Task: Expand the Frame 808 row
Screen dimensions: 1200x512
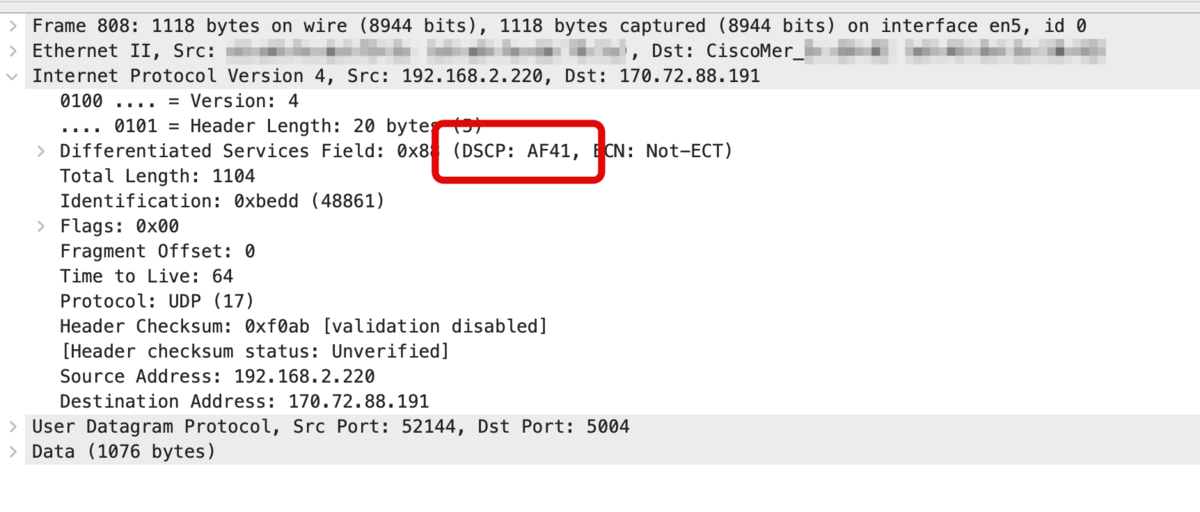Action: (12, 25)
